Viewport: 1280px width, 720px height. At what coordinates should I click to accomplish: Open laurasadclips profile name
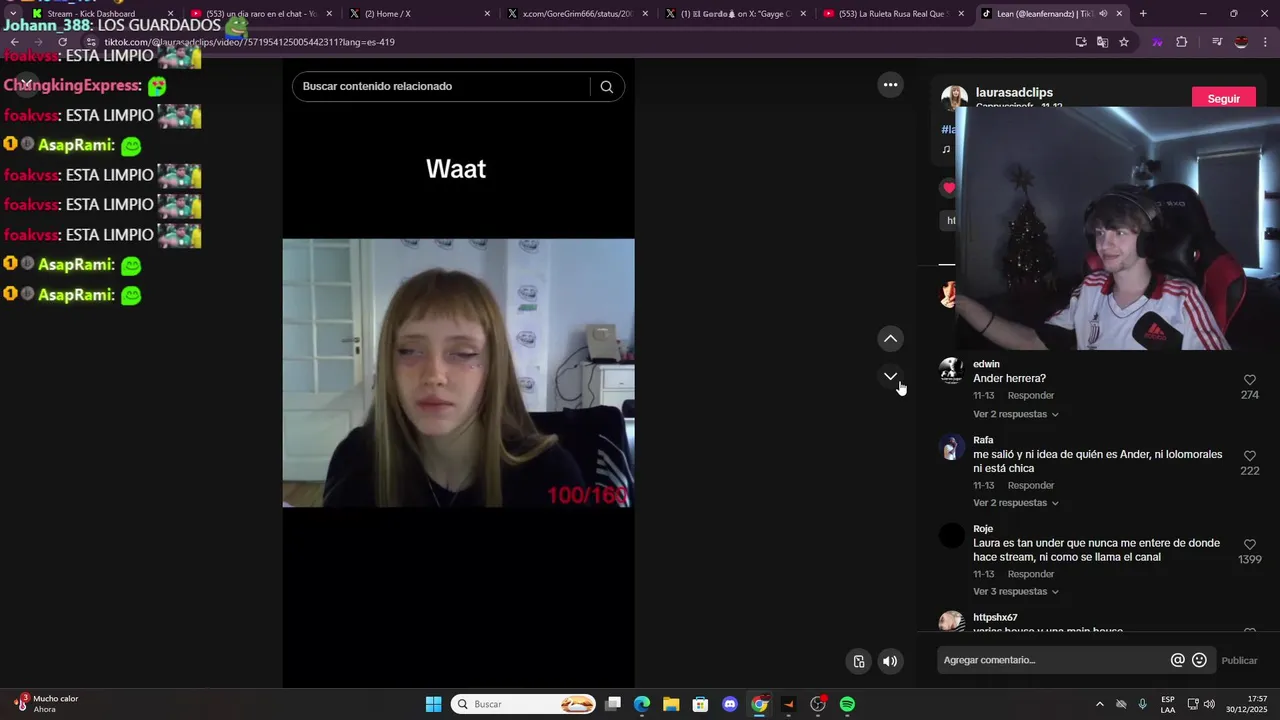pyautogui.click(x=1014, y=92)
